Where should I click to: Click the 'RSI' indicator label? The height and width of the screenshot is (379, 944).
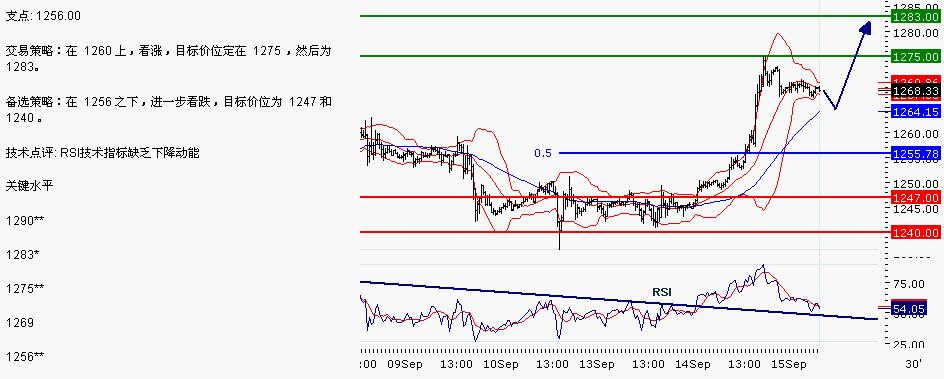click(x=662, y=292)
